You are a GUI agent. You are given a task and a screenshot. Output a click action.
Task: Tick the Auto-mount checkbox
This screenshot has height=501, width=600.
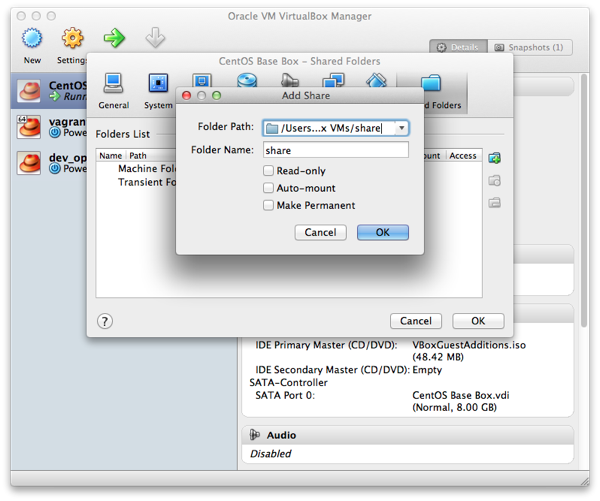pos(268,188)
